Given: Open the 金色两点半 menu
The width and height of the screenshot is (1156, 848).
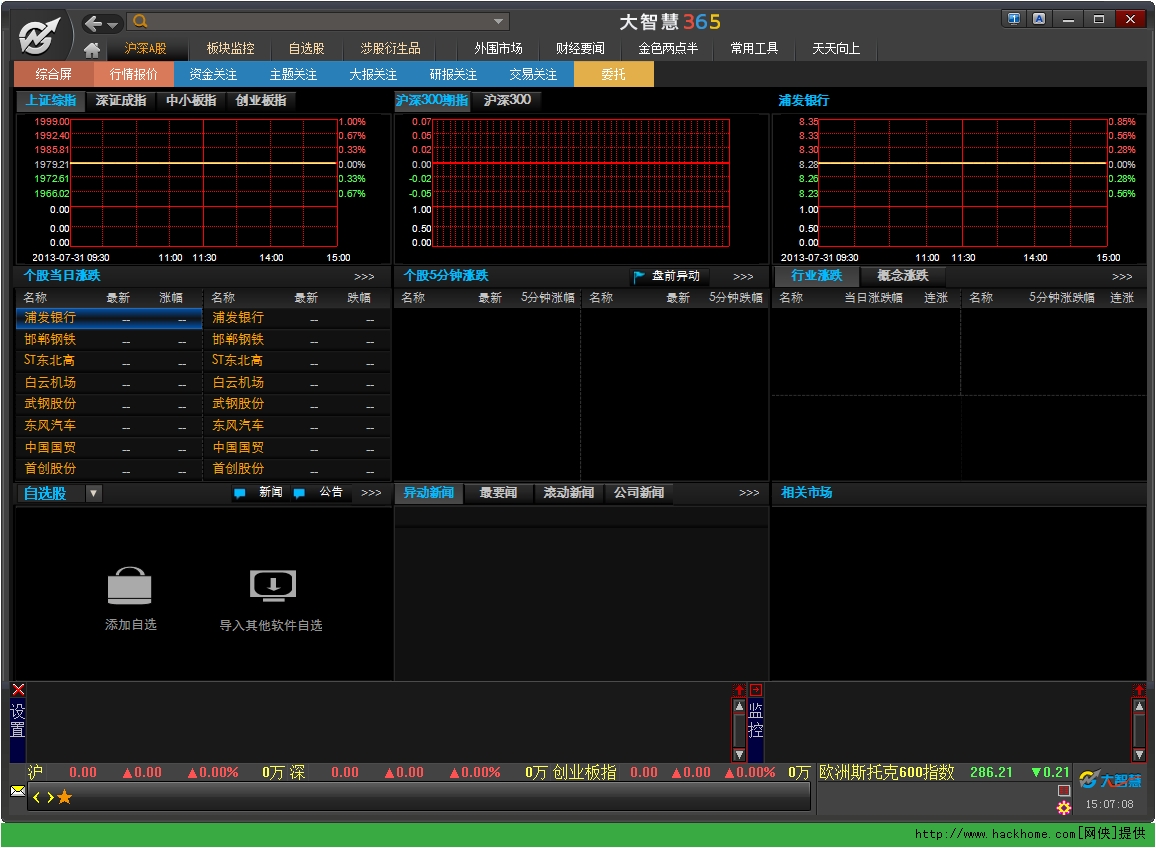Looking at the screenshot, I should coord(668,49).
